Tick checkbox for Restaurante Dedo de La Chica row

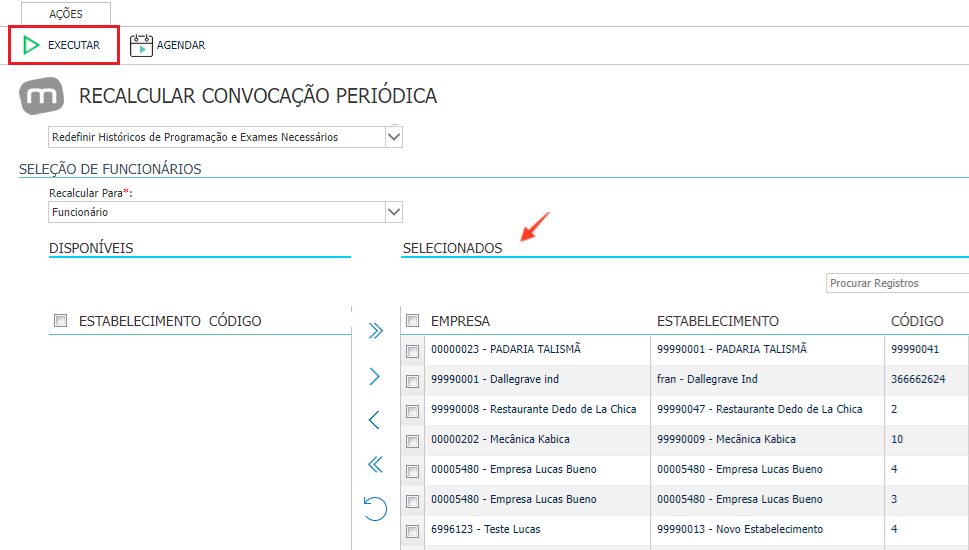(412, 411)
